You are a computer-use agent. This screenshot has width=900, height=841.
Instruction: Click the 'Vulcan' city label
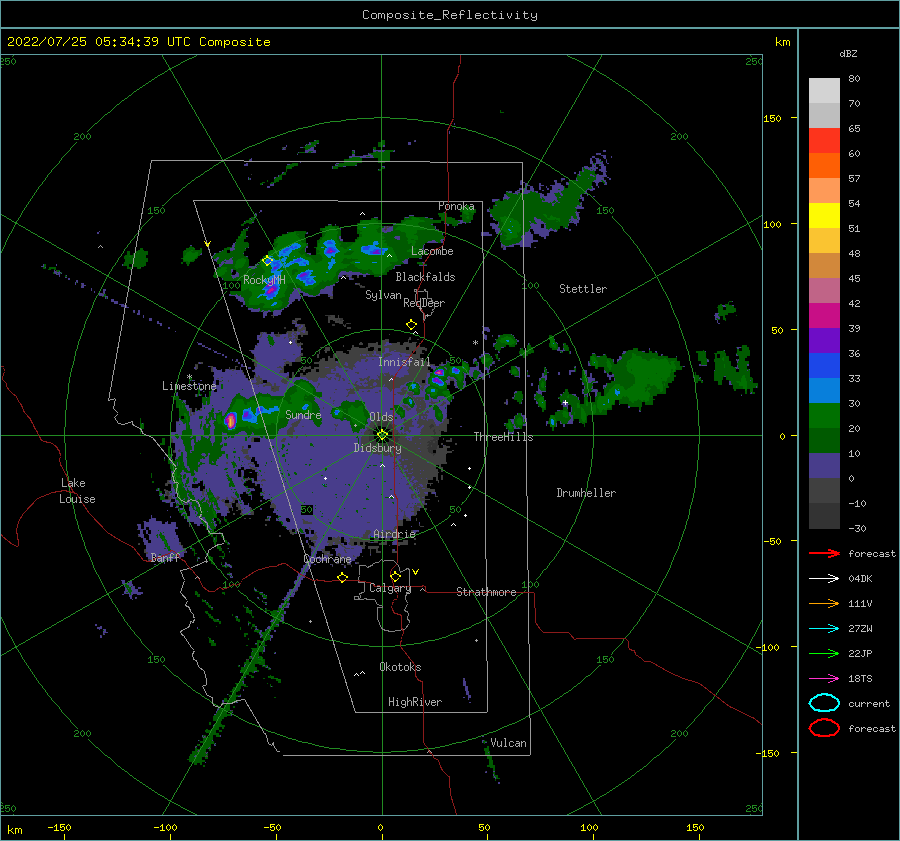pos(508,743)
